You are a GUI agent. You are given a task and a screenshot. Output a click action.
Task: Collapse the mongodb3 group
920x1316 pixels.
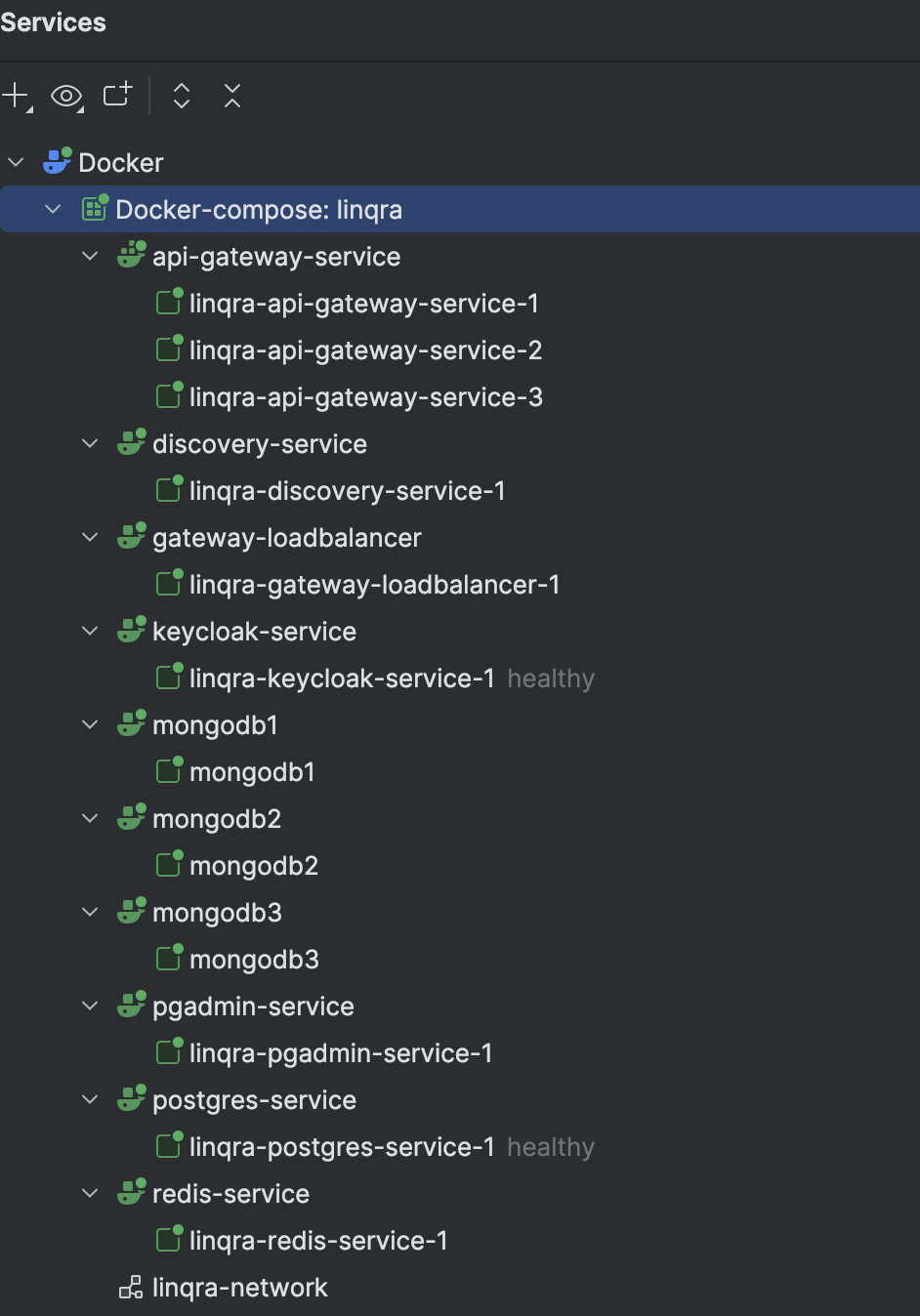pyautogui.click(x=90, y=912)
